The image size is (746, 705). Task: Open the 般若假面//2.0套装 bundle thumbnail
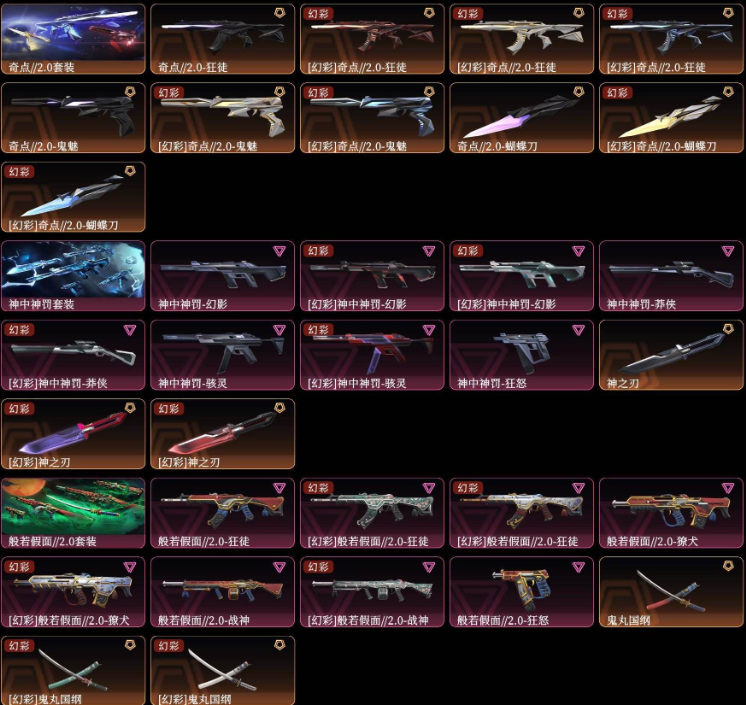tap(73, 513)
